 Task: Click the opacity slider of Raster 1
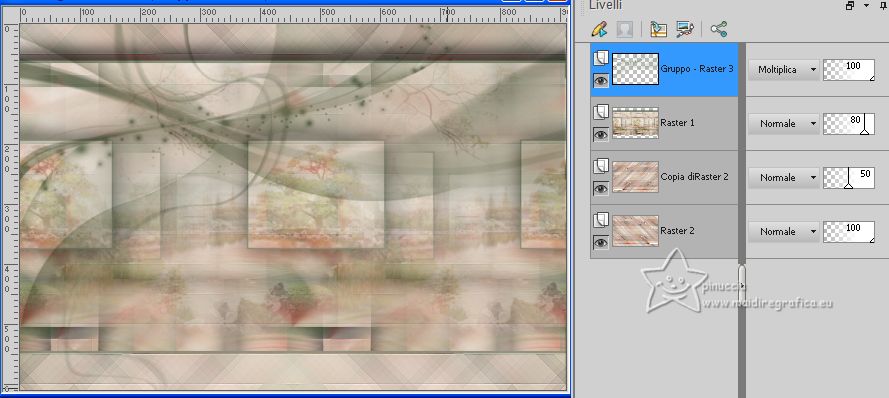point(848,124)
